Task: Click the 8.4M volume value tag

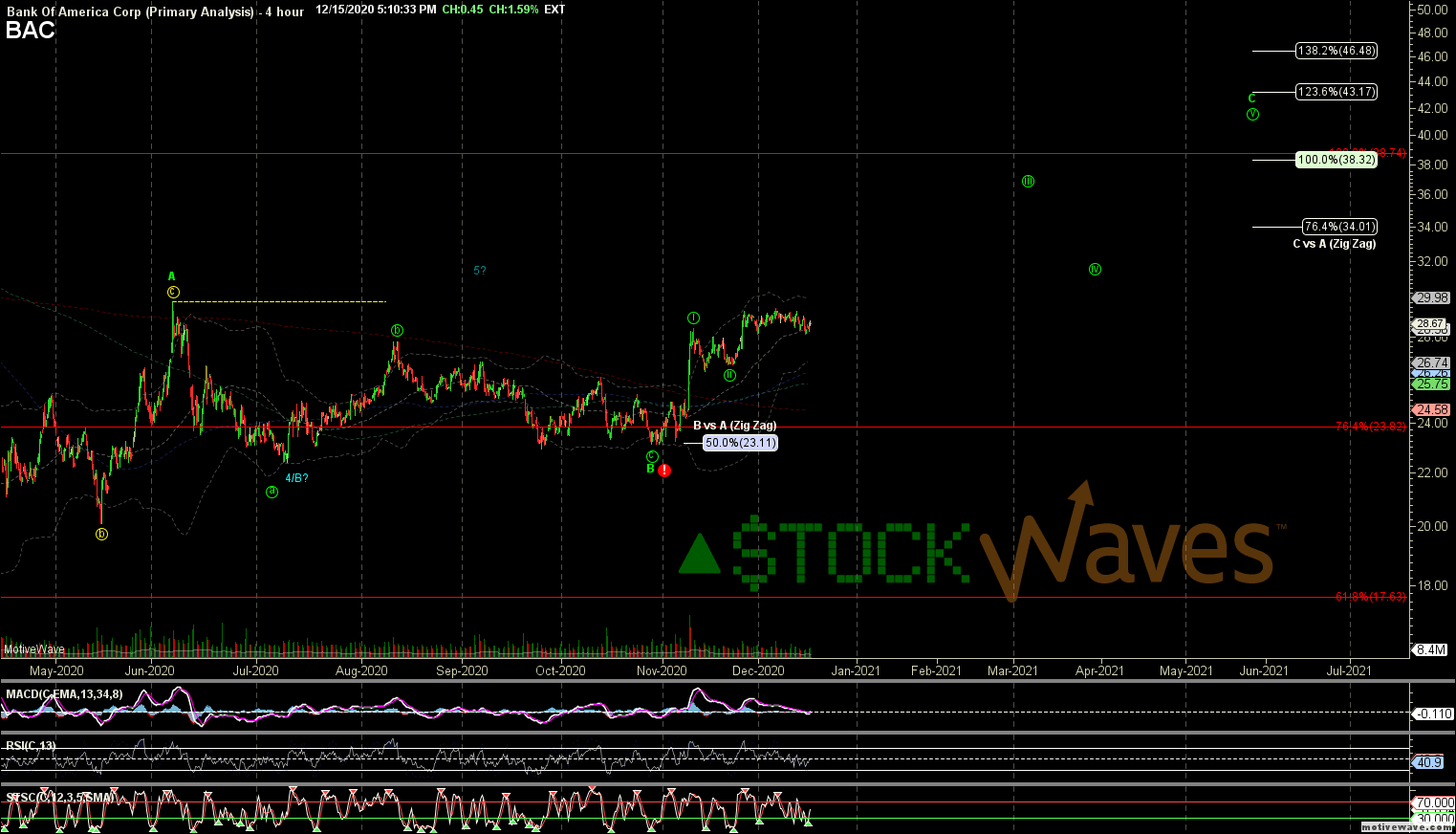Action: pos(1430,649)
